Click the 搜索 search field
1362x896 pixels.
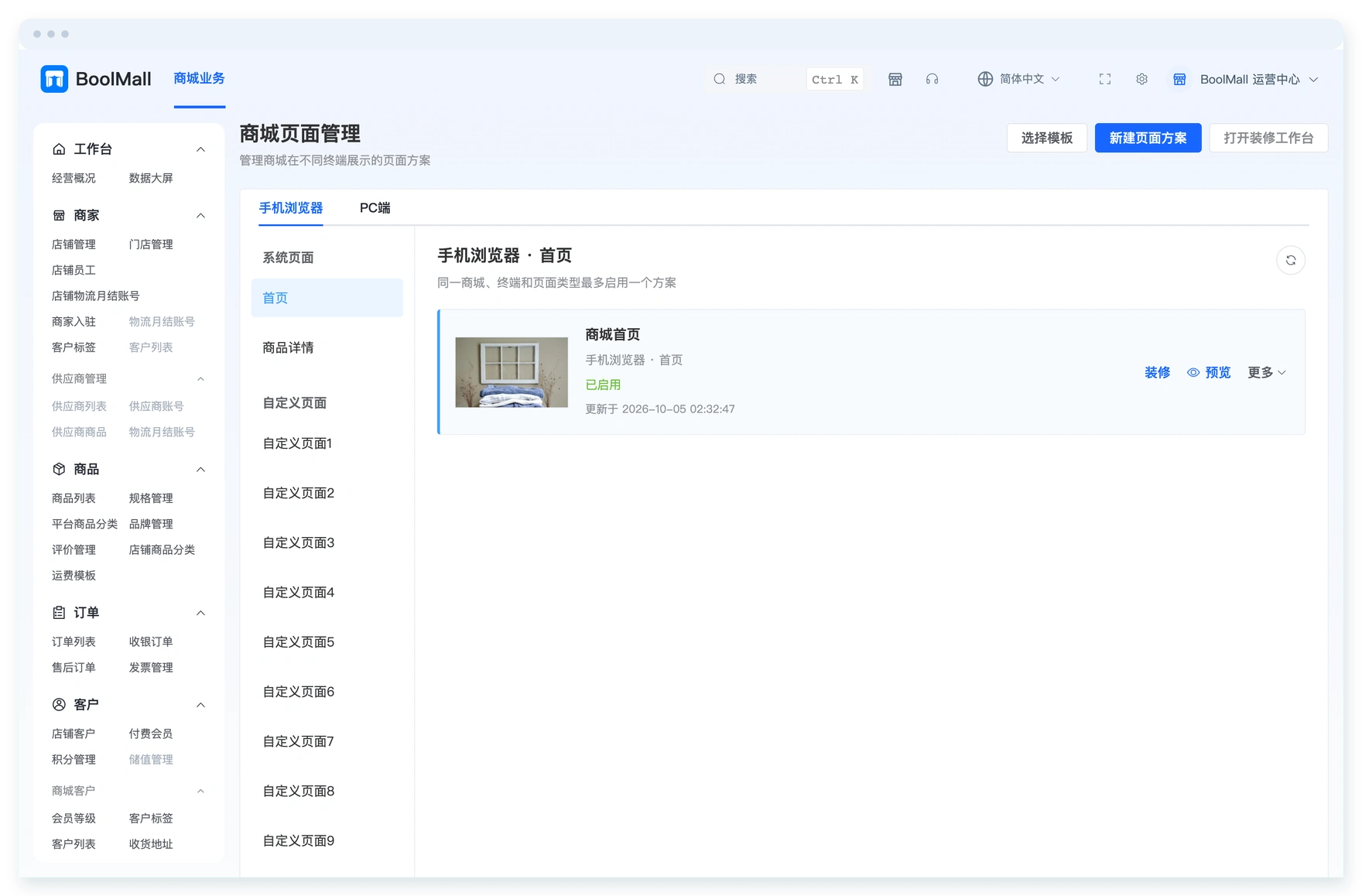pyautogui.click(x=785, y=79)
